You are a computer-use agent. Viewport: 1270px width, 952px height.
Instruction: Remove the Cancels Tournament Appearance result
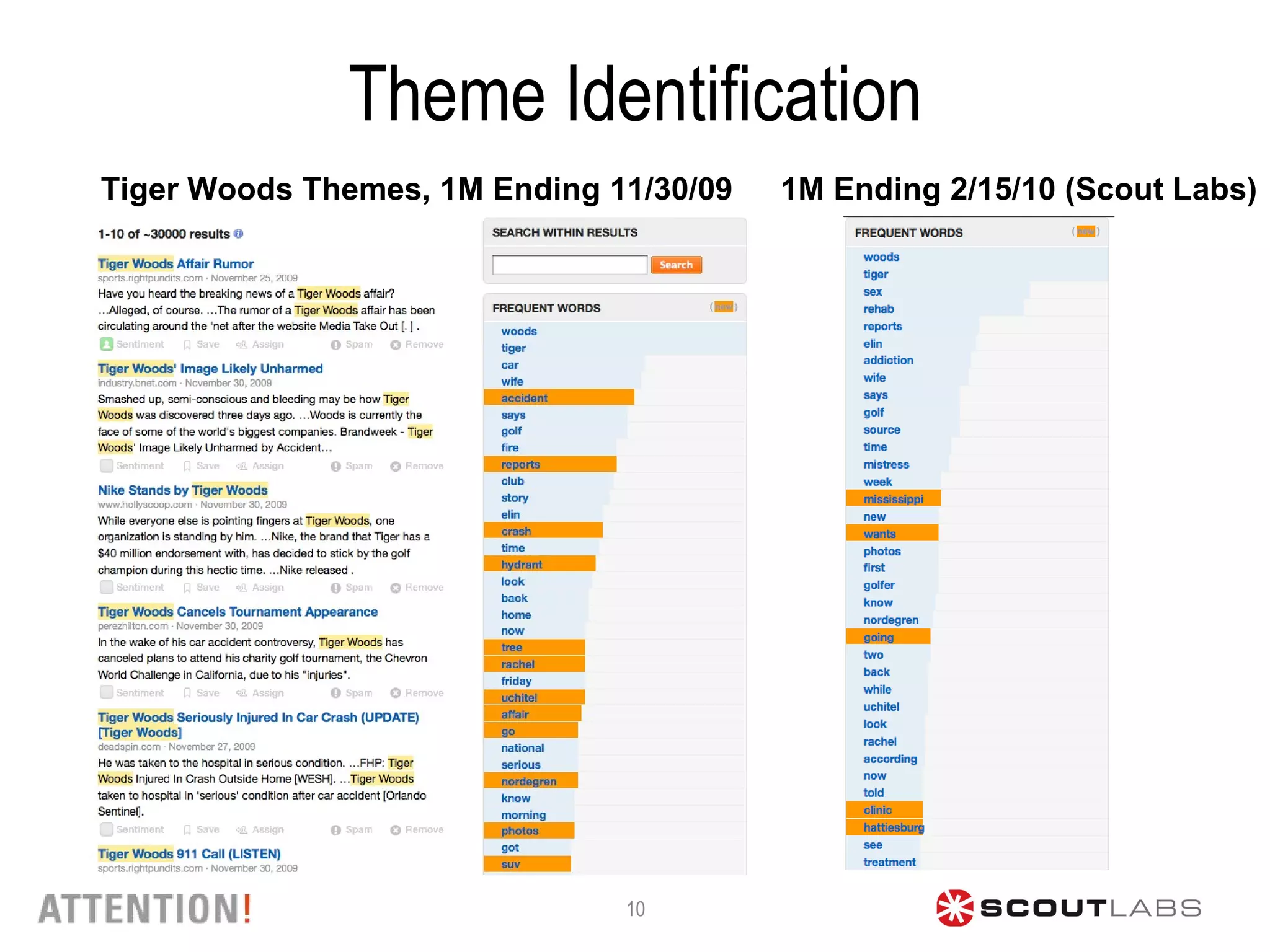coord(417,693)
